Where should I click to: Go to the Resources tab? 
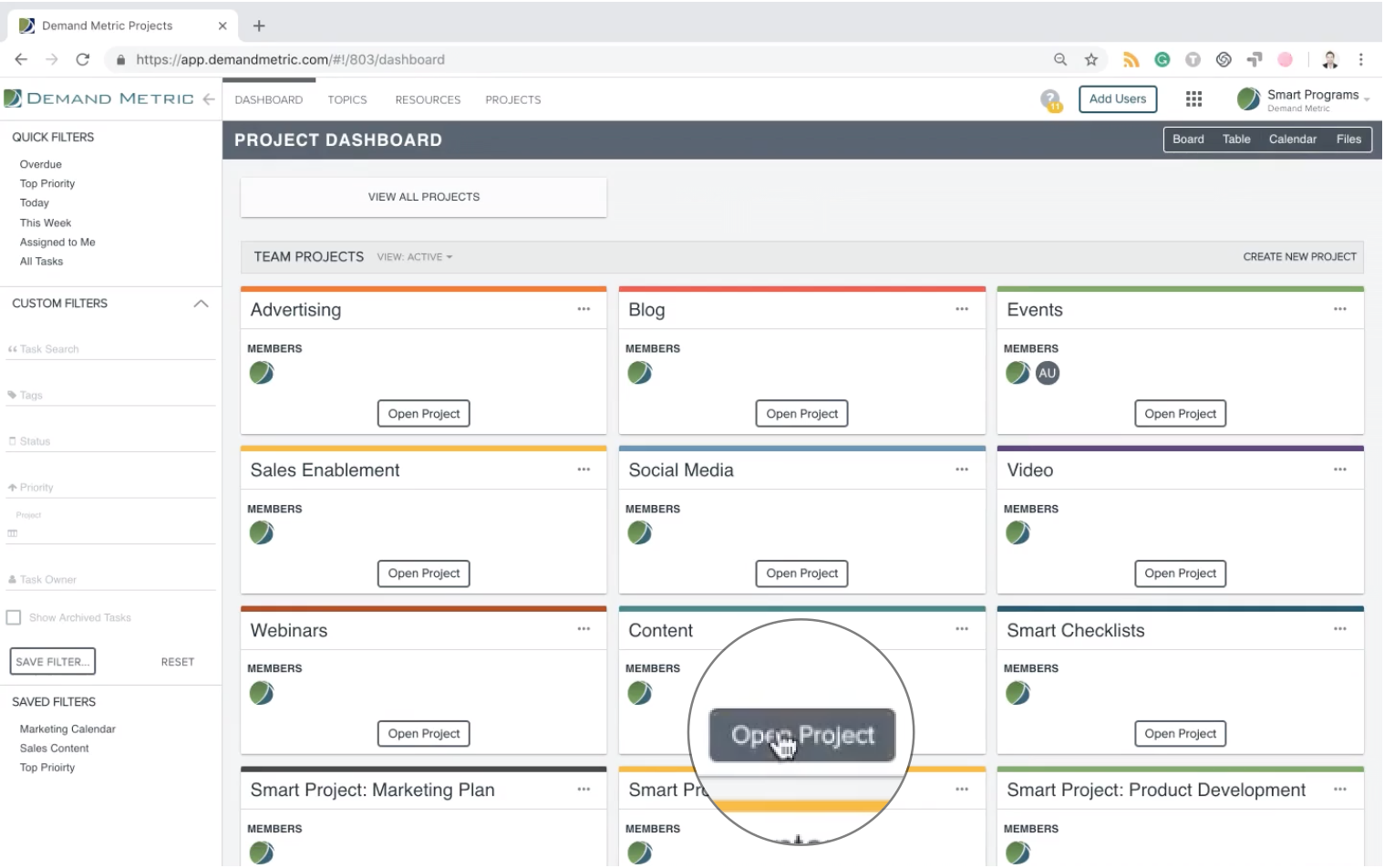(x=428, y=99)
